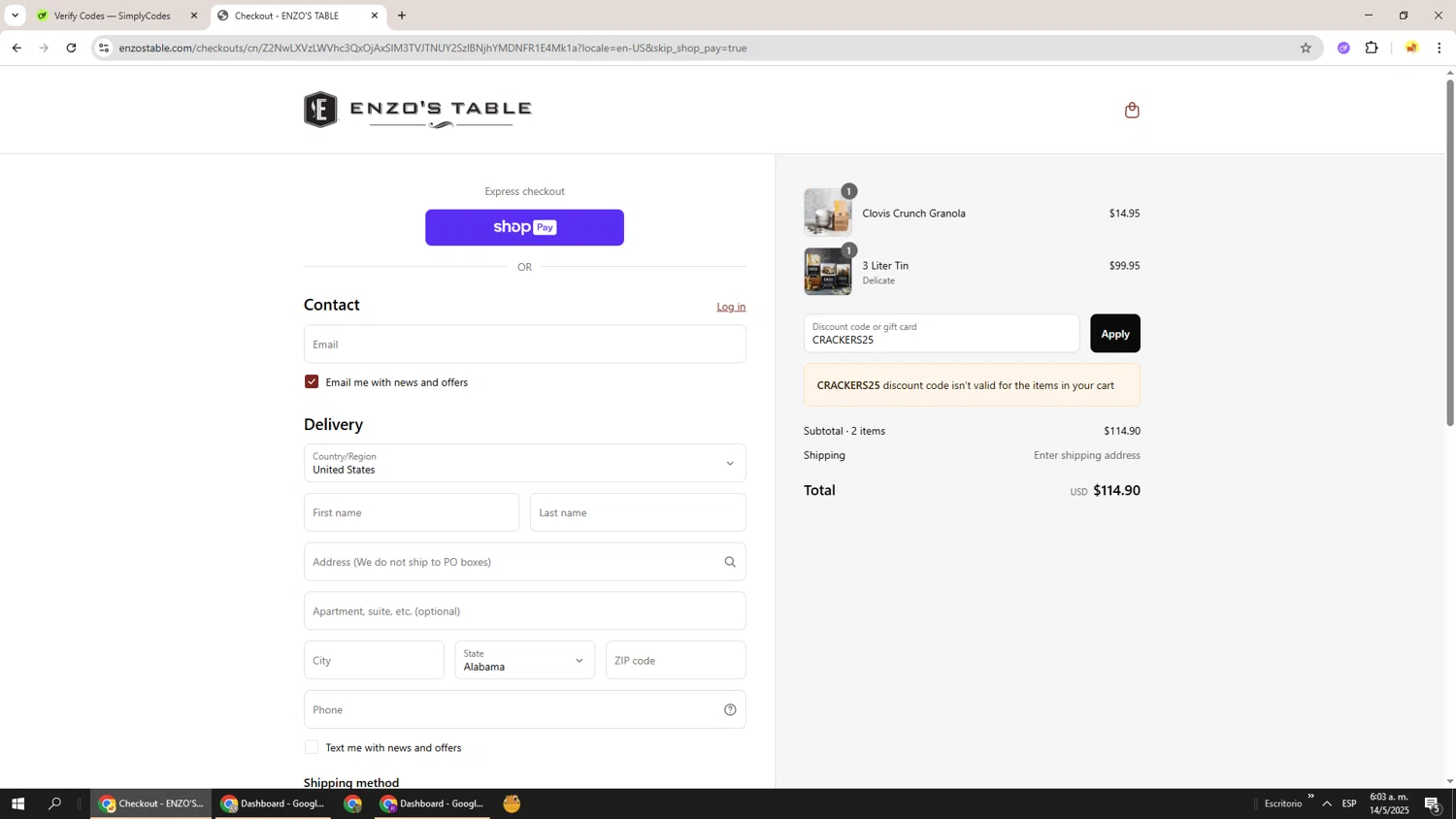This screenshot has height=819, width=1456.
Task: Click the Clovis Crunch Granola thumbnail
Action: (x=828, y=213)
